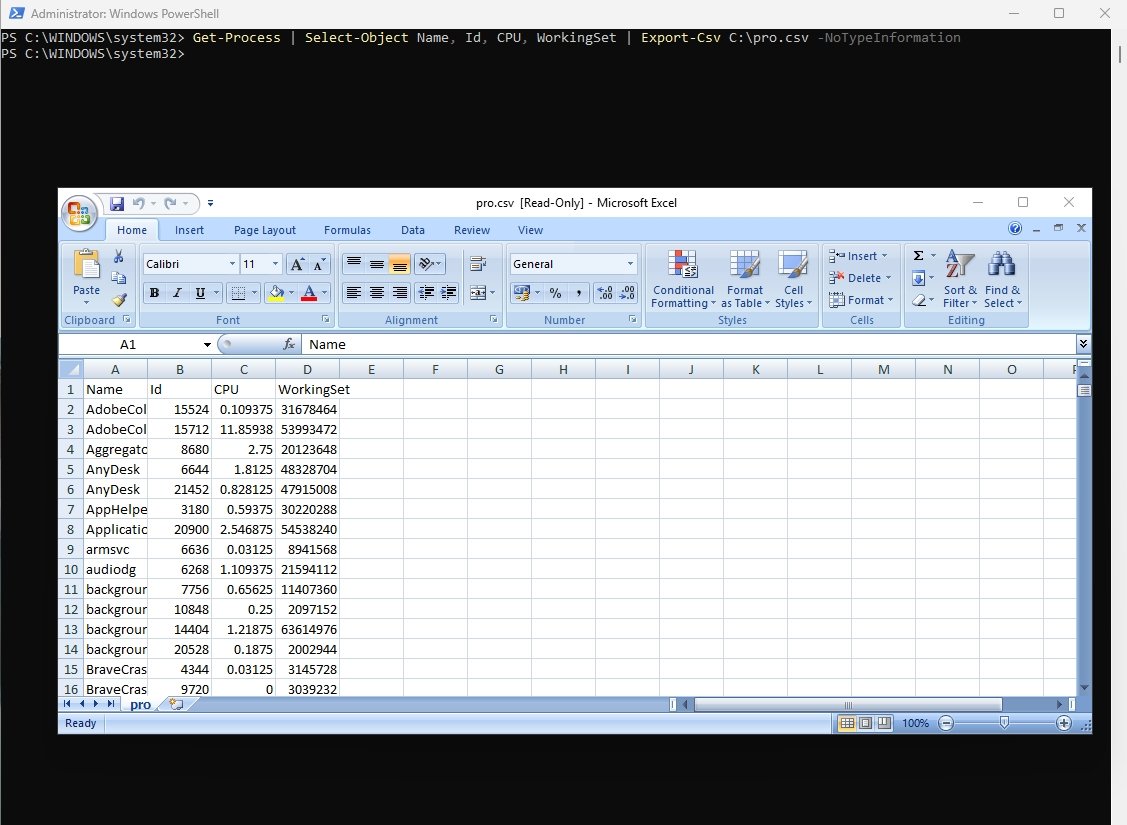Switch to Page Layout view button
This screenshot has height=825, width=1127.
866,724
